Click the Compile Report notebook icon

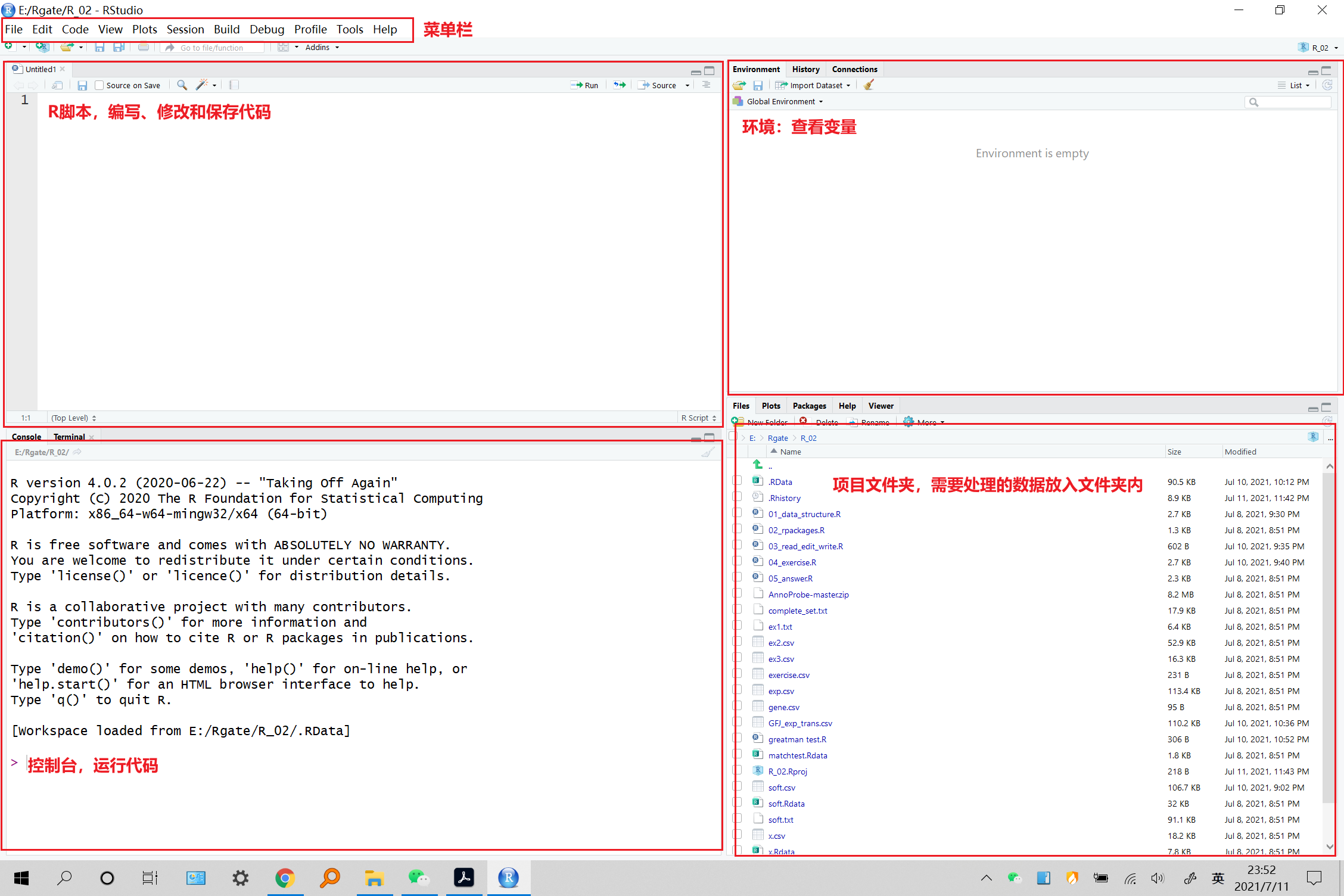pyautogui.click(x=234, y=85)
